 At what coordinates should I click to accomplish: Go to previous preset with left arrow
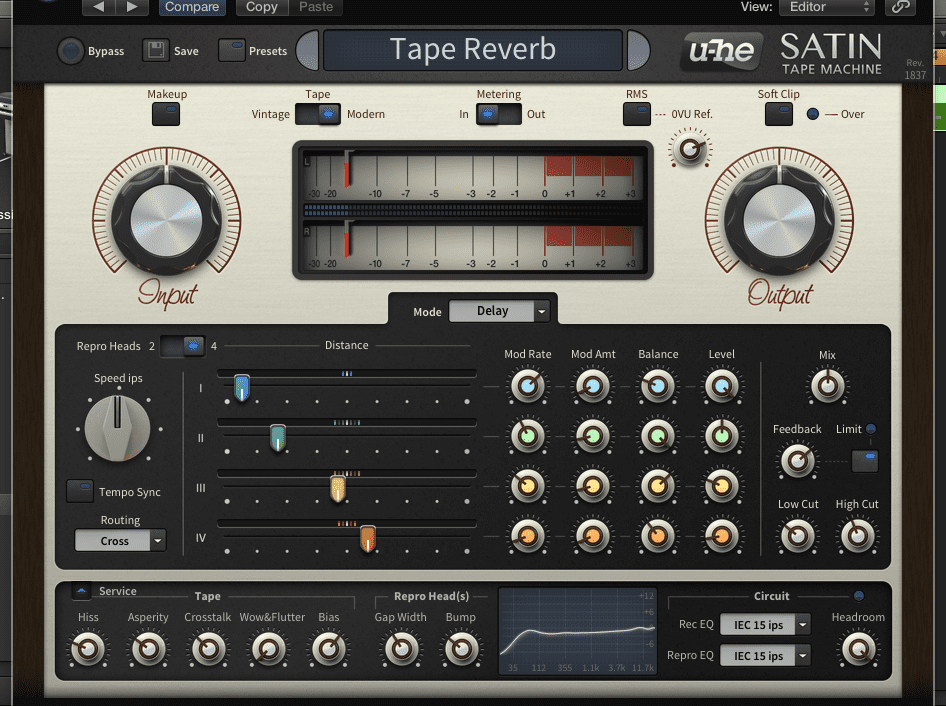coord(307,50)
